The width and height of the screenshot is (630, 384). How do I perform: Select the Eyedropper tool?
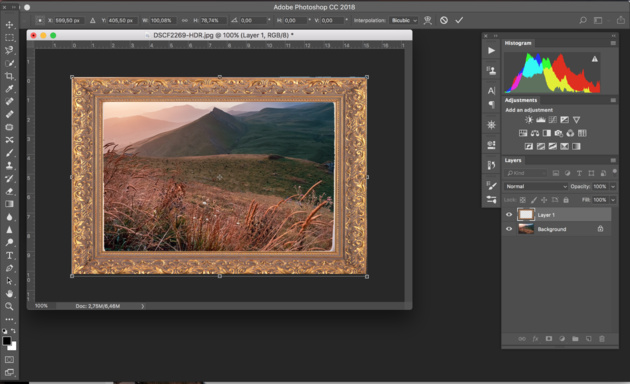pyautogui.click(x=9, y=89)
